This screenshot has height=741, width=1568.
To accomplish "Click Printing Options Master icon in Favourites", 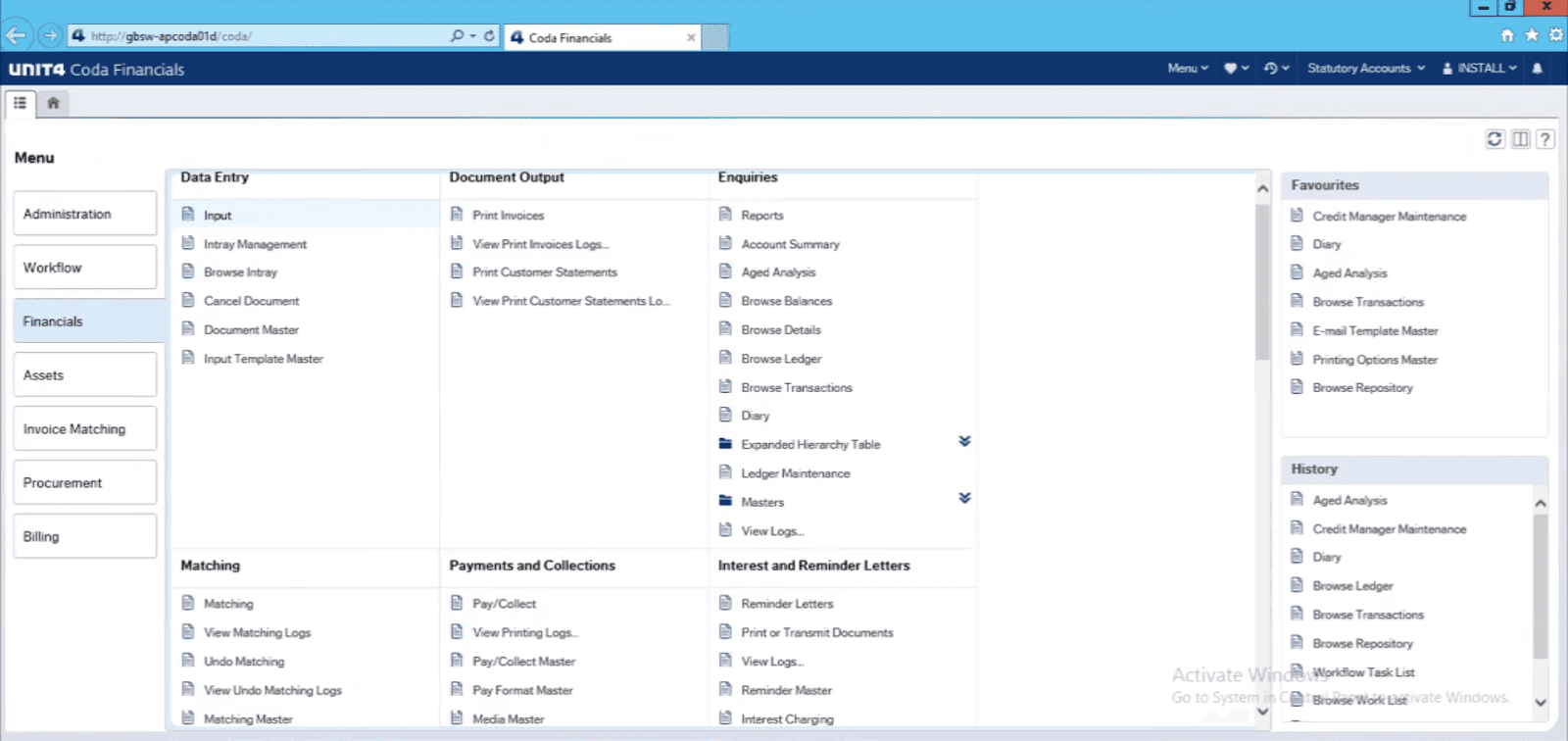I will pos(1298,359).
